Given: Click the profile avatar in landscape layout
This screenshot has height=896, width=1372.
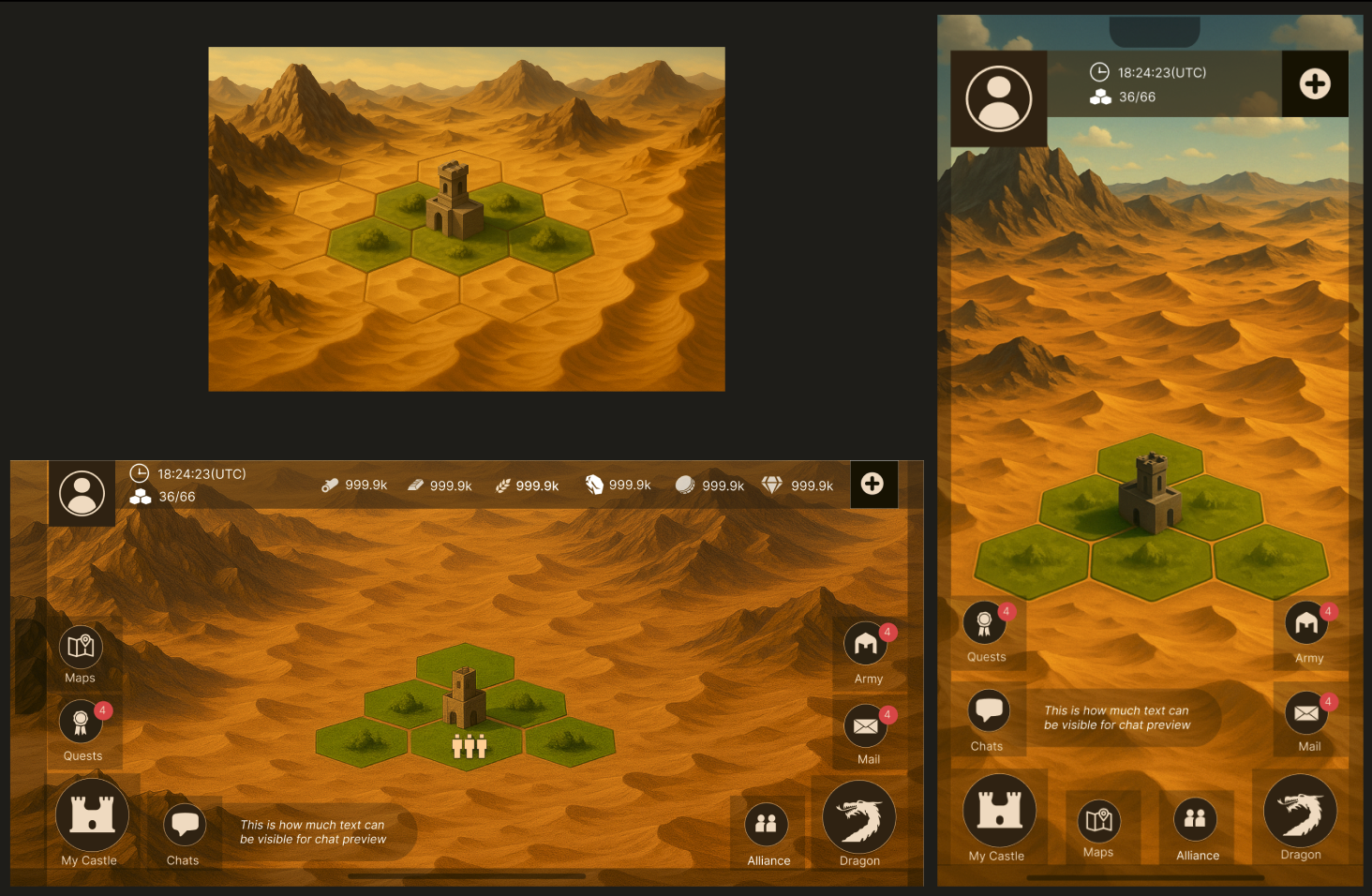Looking at the screenshot, I should (x=82, y=493).
